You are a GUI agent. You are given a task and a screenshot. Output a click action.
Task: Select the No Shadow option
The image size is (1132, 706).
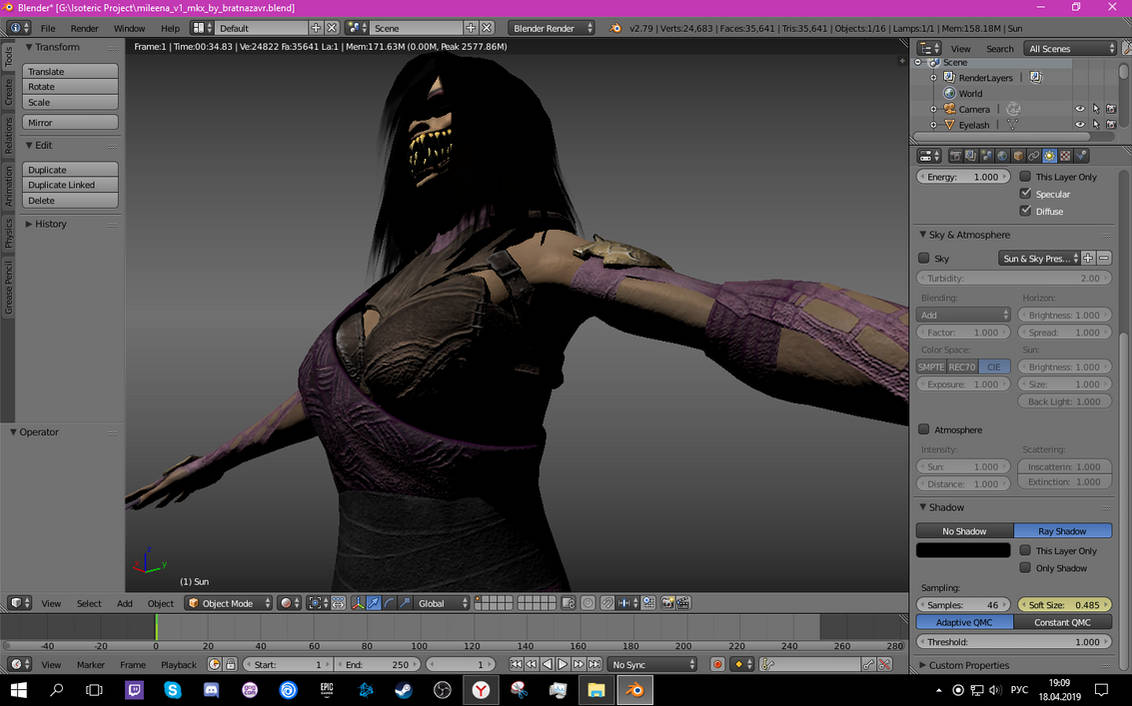click(965, 531)
